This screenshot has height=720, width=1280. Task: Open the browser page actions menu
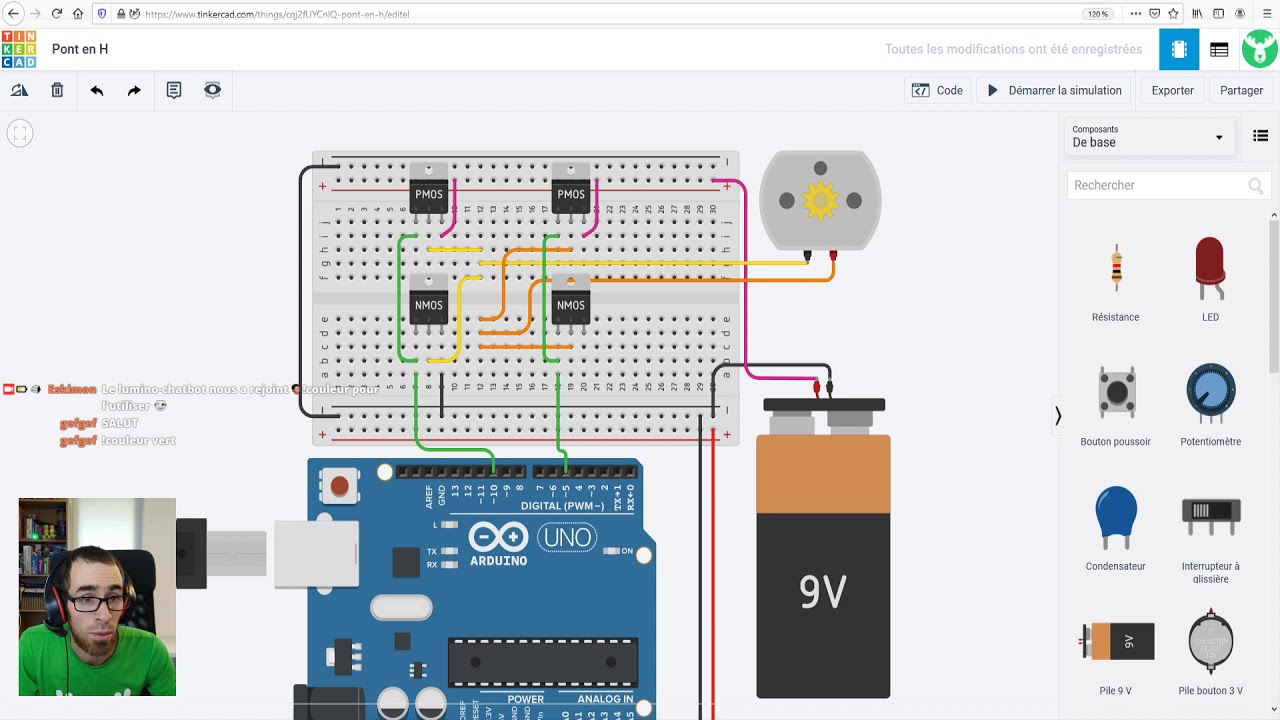1135,14
